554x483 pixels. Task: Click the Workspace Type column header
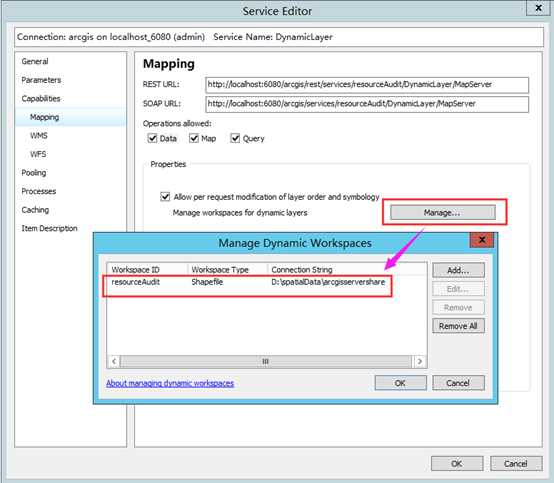coord(227,270)
